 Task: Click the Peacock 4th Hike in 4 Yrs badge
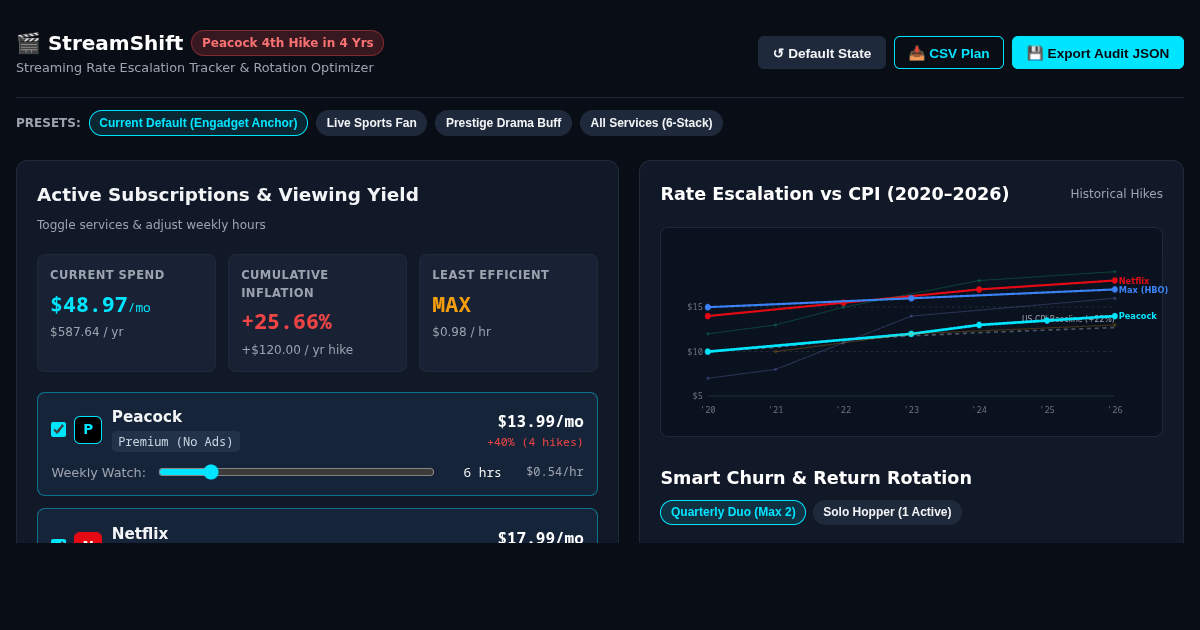287,43
